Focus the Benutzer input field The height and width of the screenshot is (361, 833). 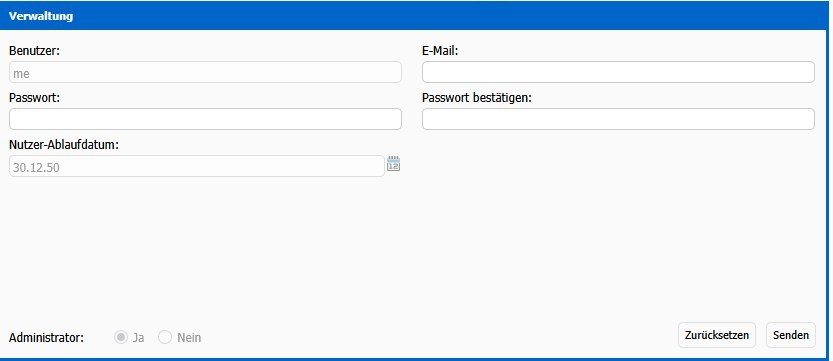coord(205,72)
